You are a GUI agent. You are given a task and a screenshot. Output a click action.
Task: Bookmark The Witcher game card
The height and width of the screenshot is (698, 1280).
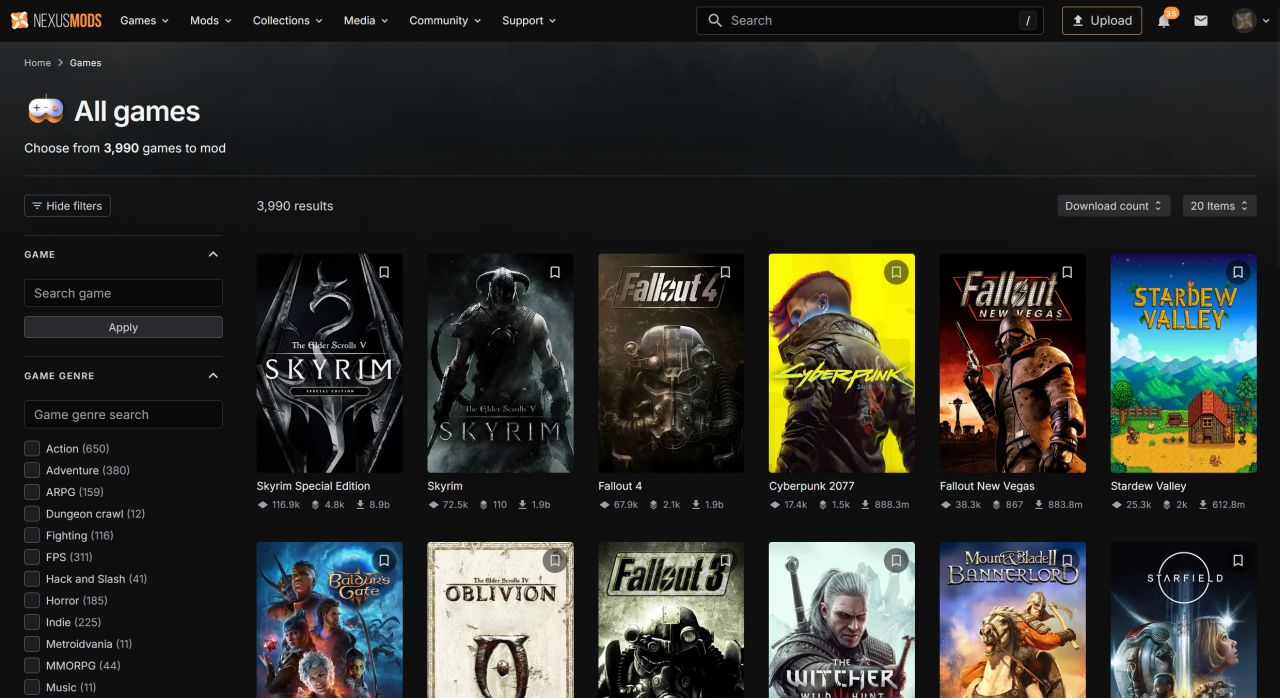click(896, 561)
